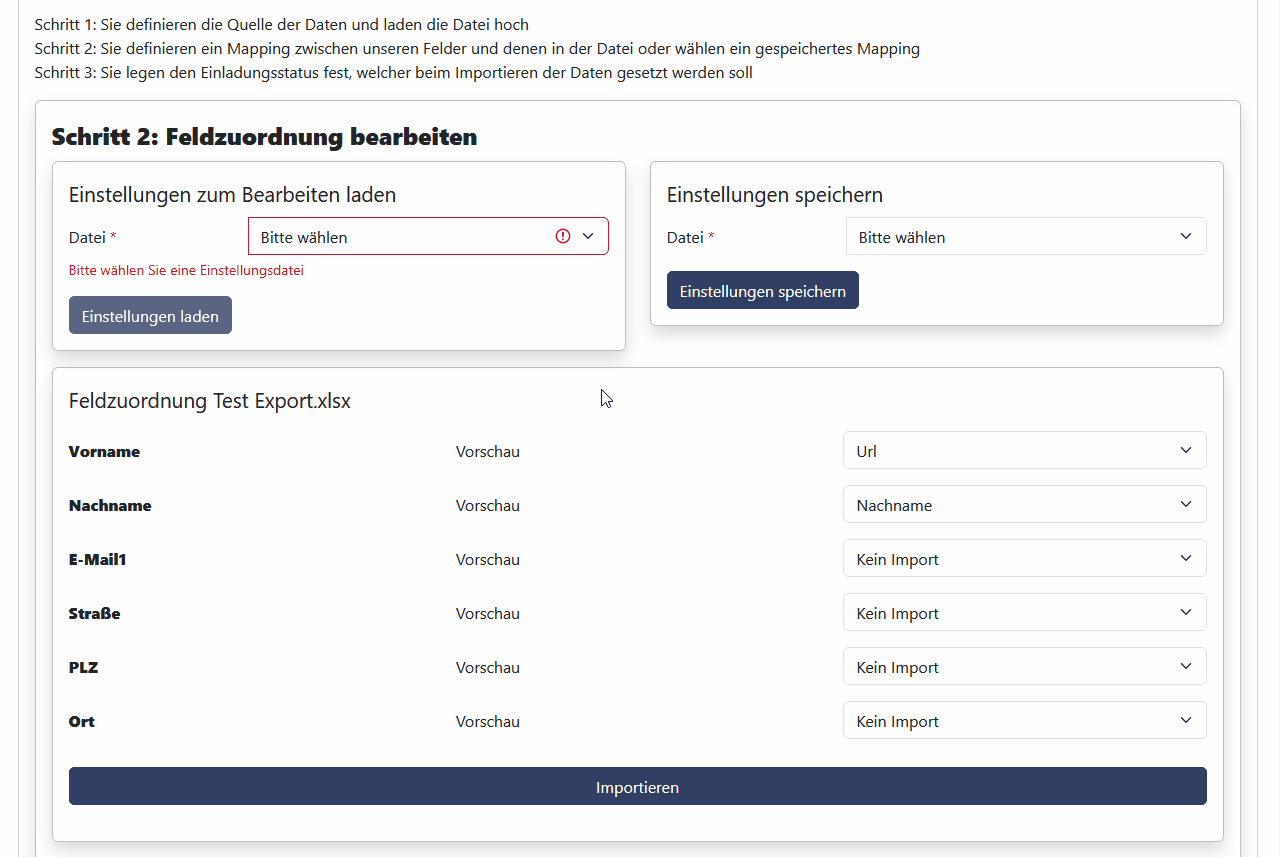Screen dimensions: 1280x857
Task: Click the chevron arrow of the Vorname dropdown
Action: pyautogui.click(x=1186, y=451)
